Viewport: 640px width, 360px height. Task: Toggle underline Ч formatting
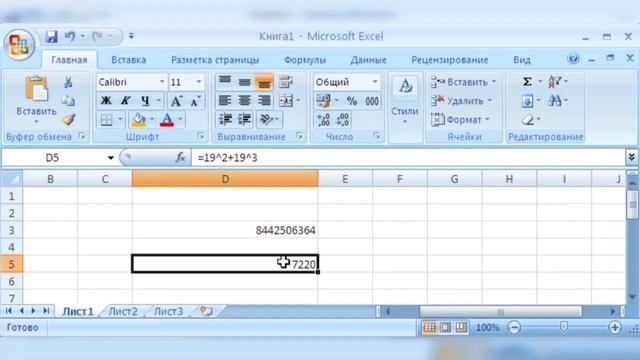pos(145,101)
